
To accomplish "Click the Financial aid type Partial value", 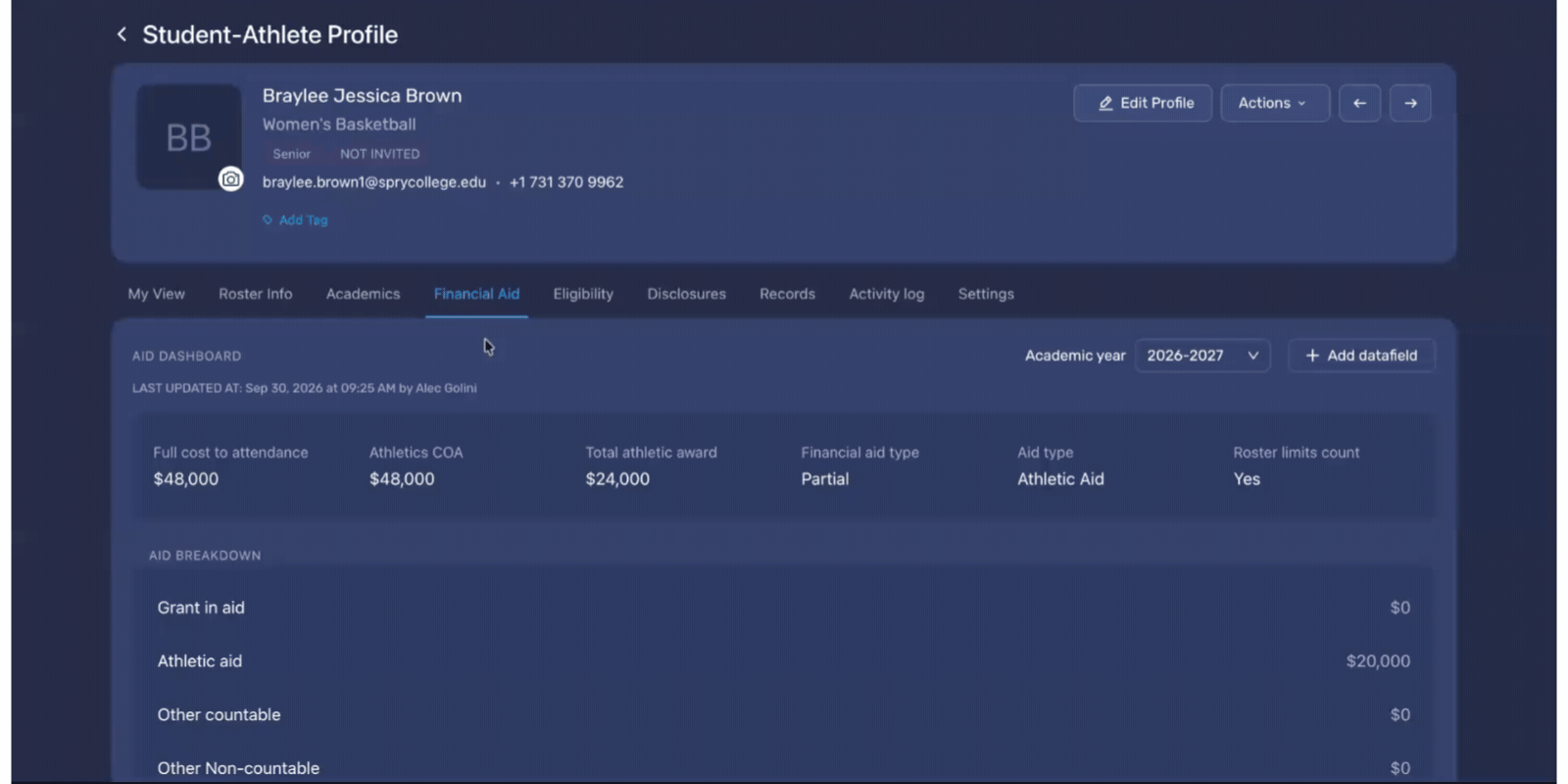I will tap(825, 479).
